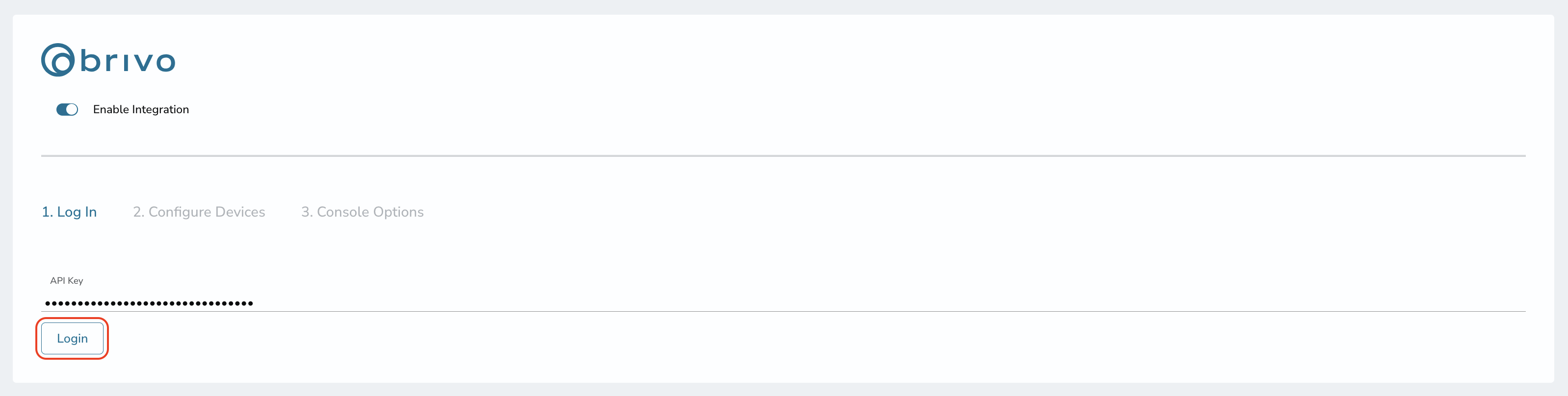
Task: Click the empty area of API Key line
Action: click(x=889, y=302)
